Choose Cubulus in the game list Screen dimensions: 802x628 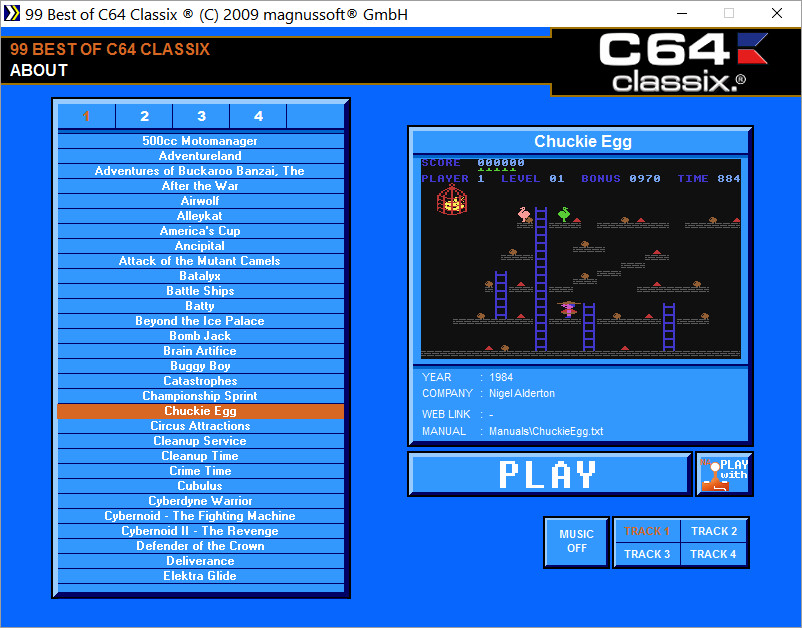[200, 486]
